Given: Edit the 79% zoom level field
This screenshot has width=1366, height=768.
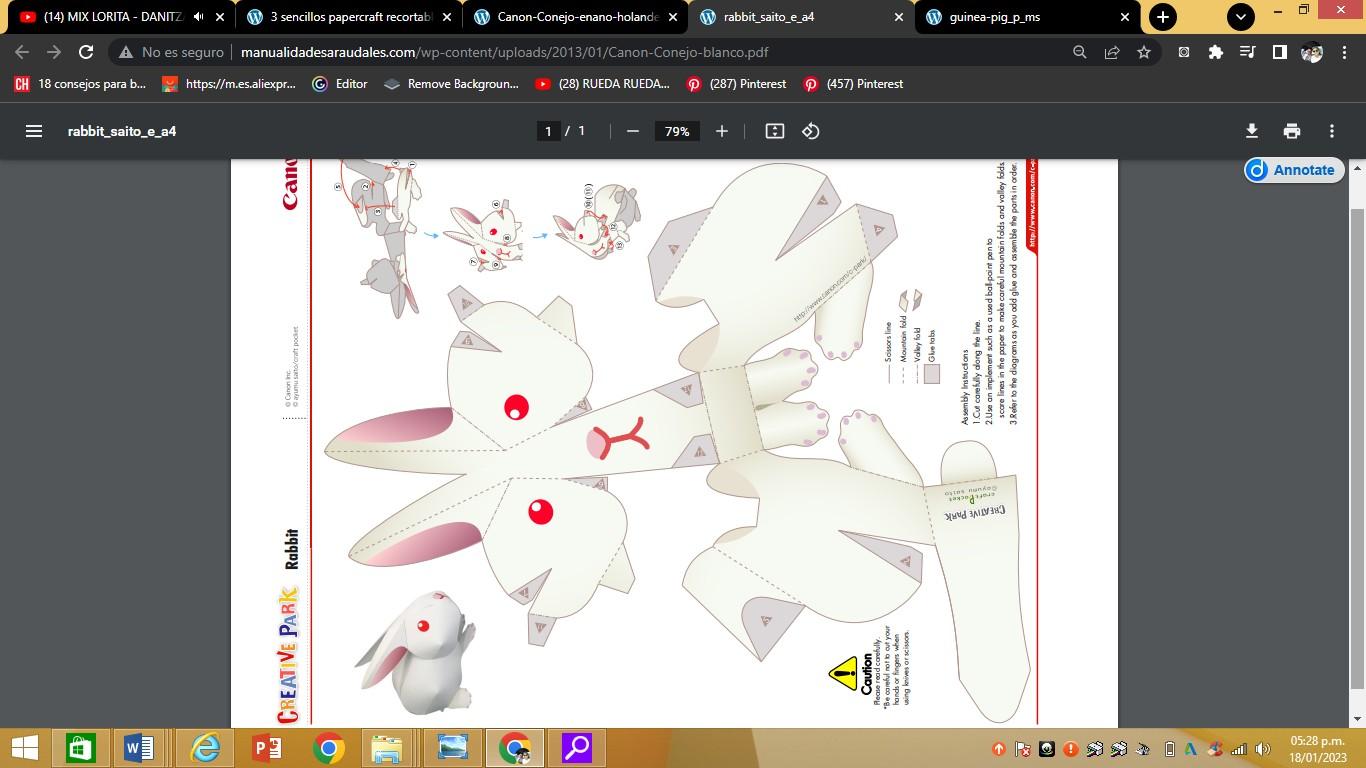Looking at the screenshot, I should (677, 131).
